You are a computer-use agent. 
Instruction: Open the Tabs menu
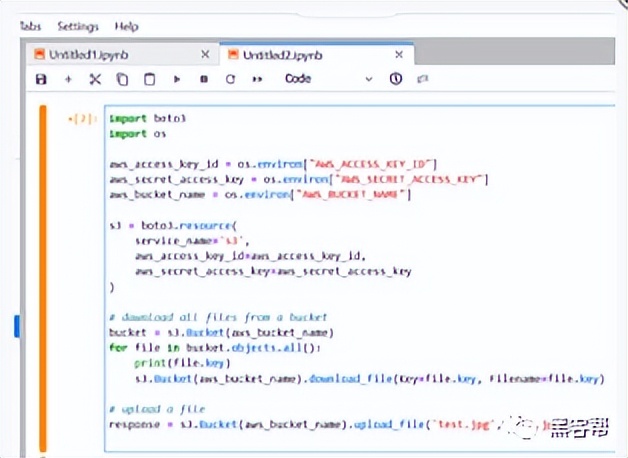(30, 26)
